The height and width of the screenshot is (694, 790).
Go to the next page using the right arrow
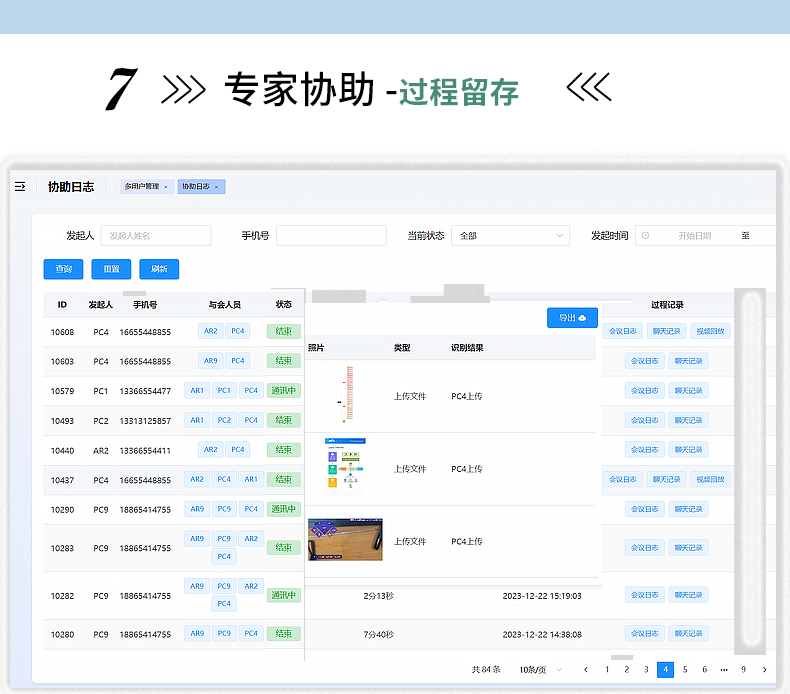click(764, 669)
